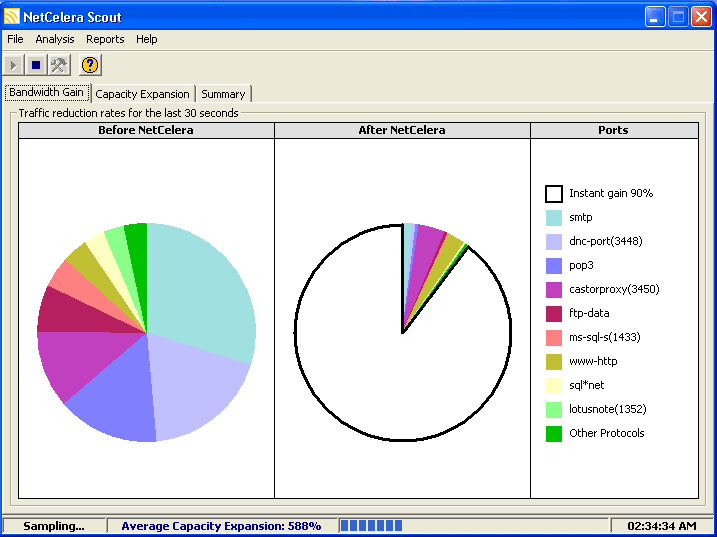Screen dimensions: 717x537
Task: Click the Other Protocols label text
Action: 606,434
